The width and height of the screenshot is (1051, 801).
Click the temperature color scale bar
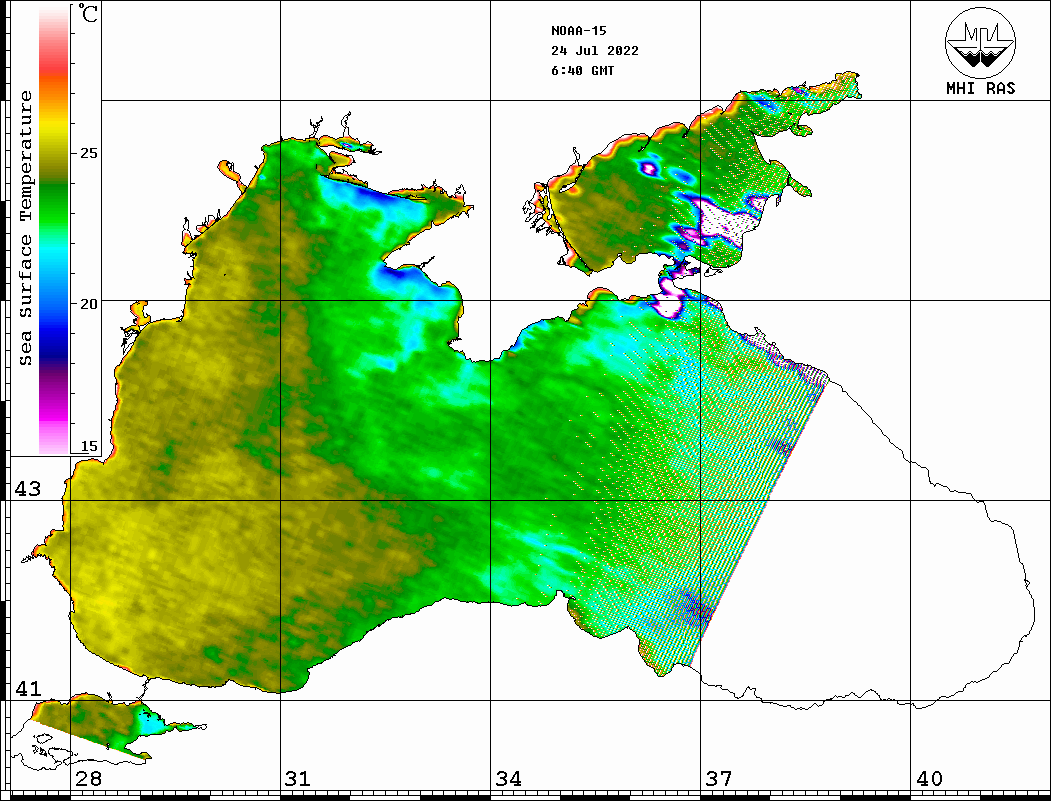[x=54, y=230]
